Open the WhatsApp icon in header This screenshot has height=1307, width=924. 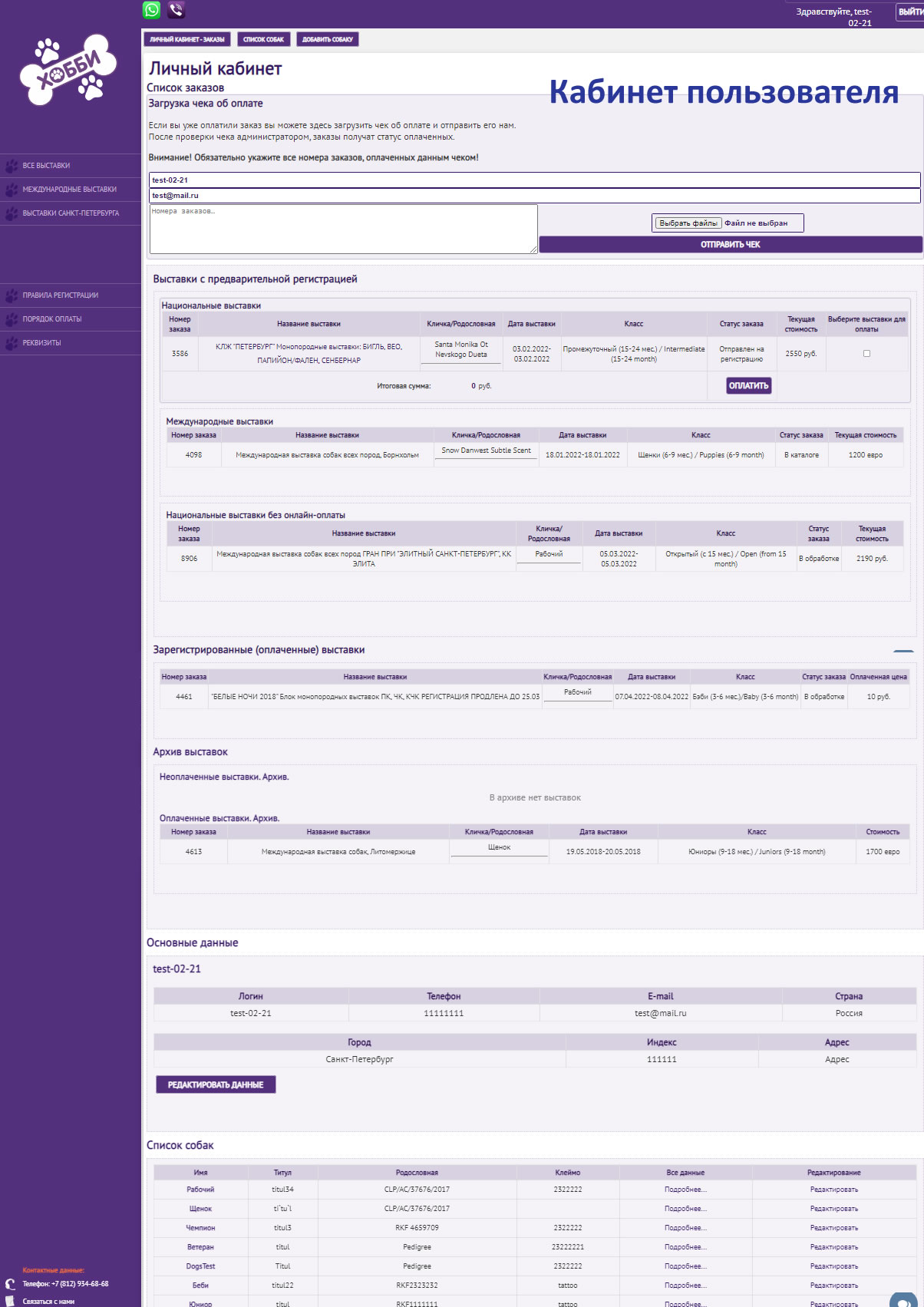point(152,10)
